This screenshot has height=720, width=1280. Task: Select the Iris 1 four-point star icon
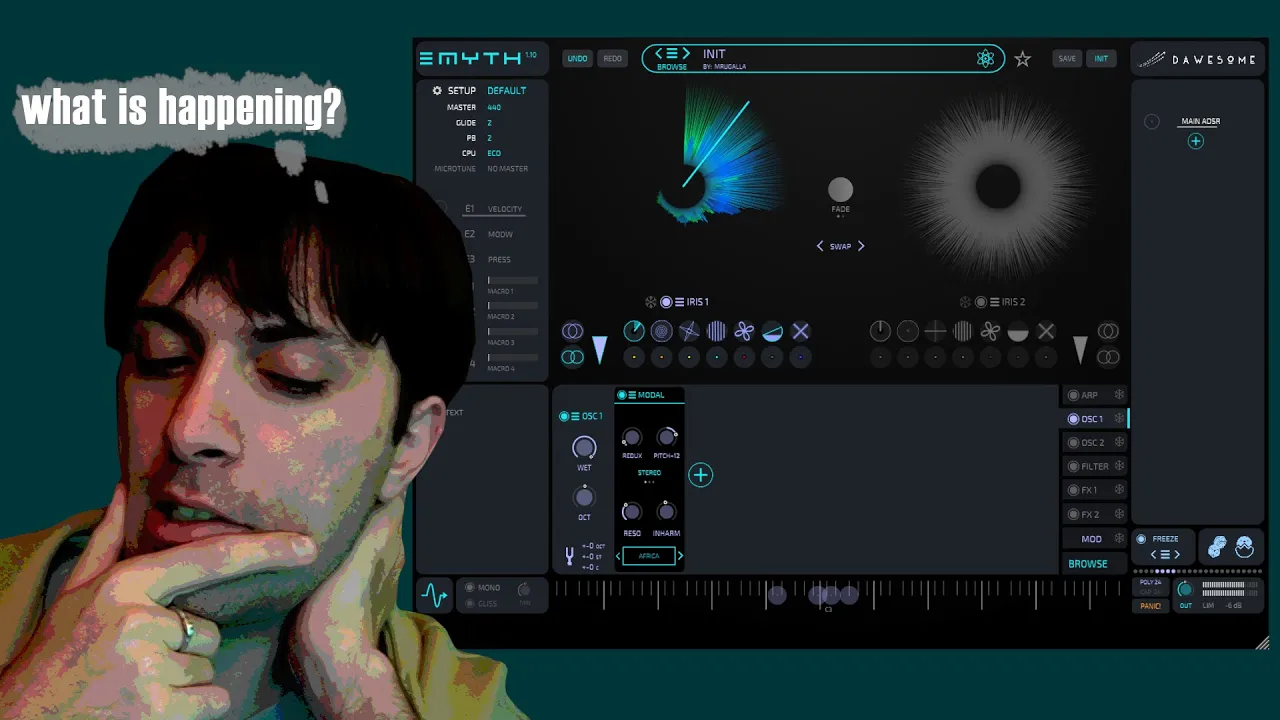(x=689, y=331)
